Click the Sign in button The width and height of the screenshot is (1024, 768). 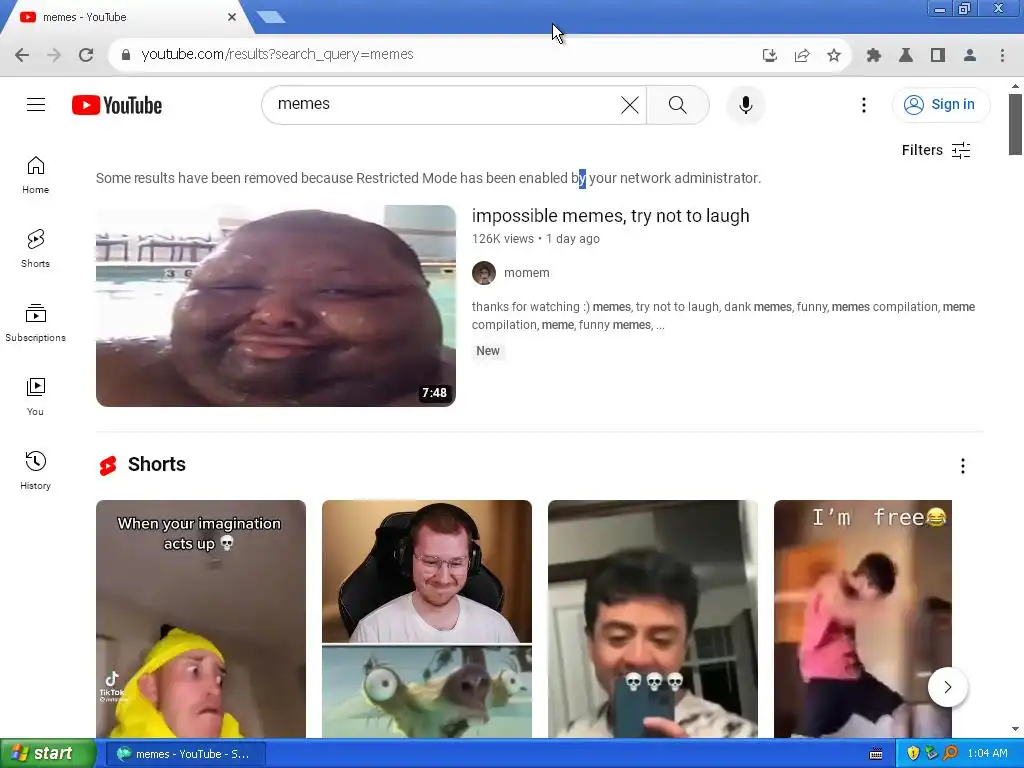(x=940, y=104)
